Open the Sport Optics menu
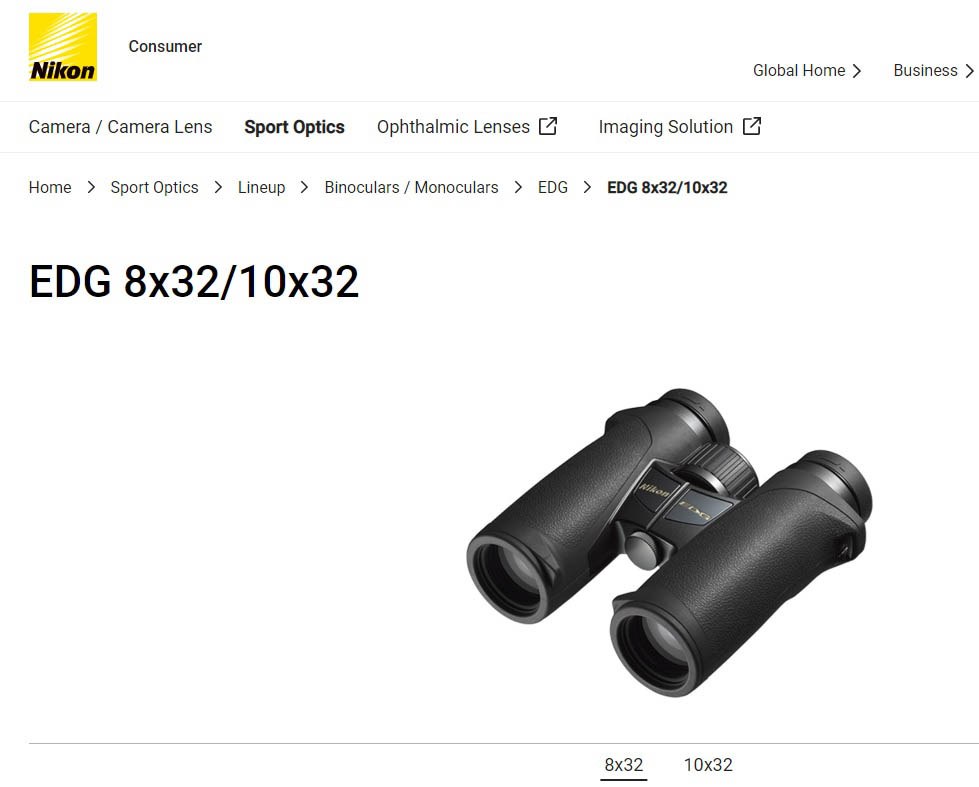 pyautogui.click(x=294, y=127)
